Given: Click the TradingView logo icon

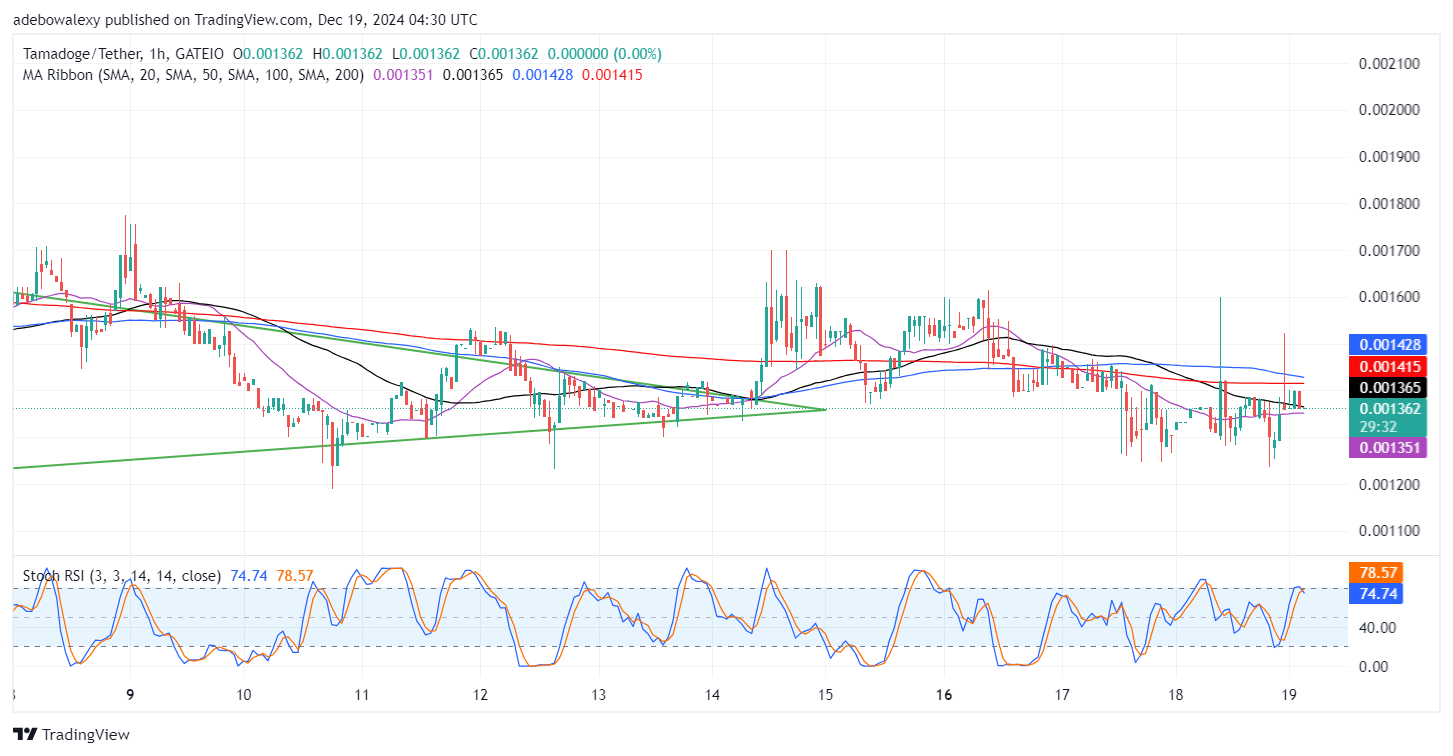Looking at the screenshot, I should (x=24, y=735).
